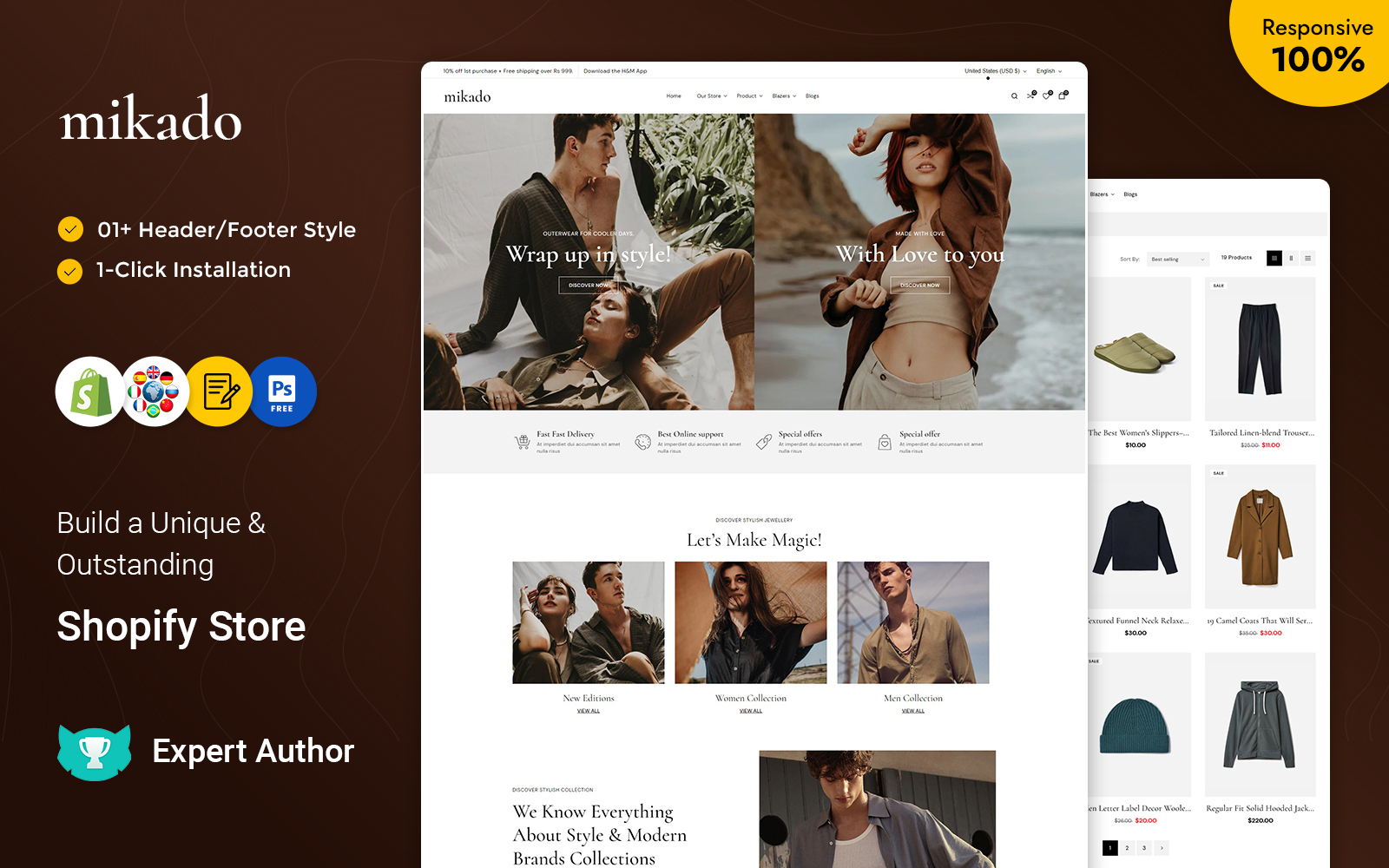Open the English language dropdown

click(1049, 71)
